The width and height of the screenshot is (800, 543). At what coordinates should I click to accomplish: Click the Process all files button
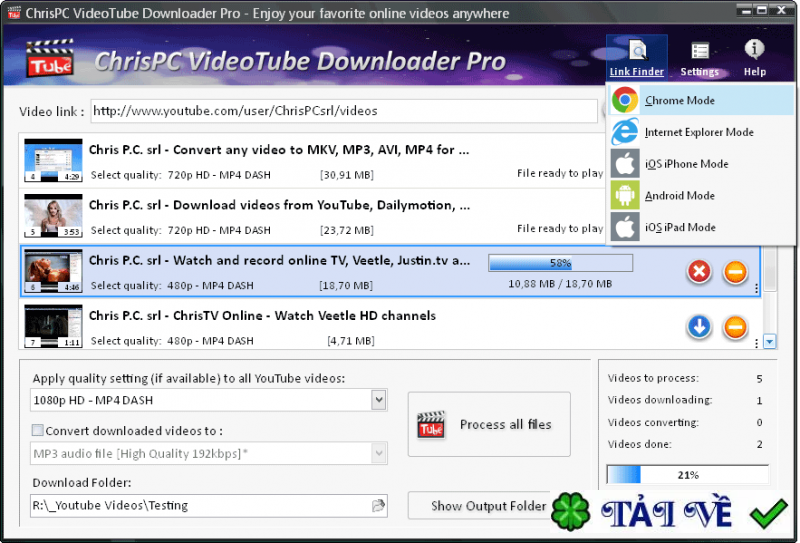(489, 424)
